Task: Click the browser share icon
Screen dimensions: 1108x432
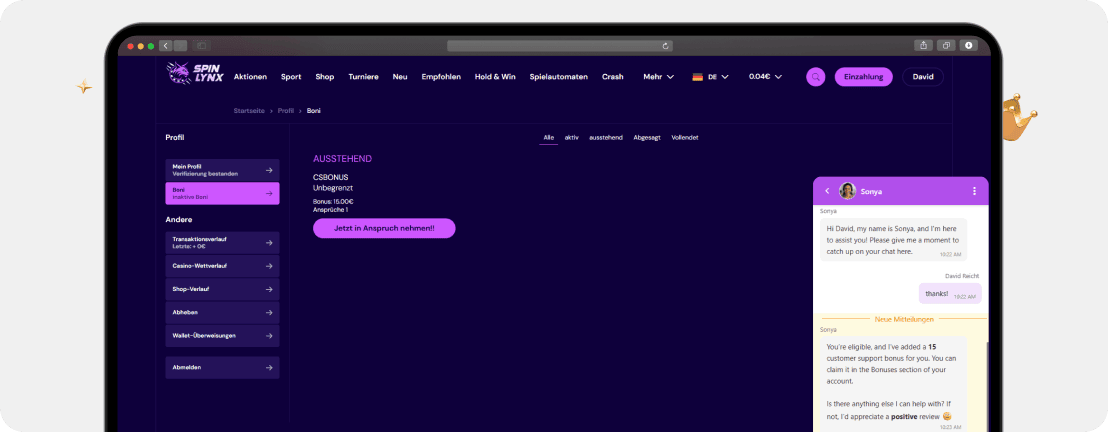Action: click(924, 45)
